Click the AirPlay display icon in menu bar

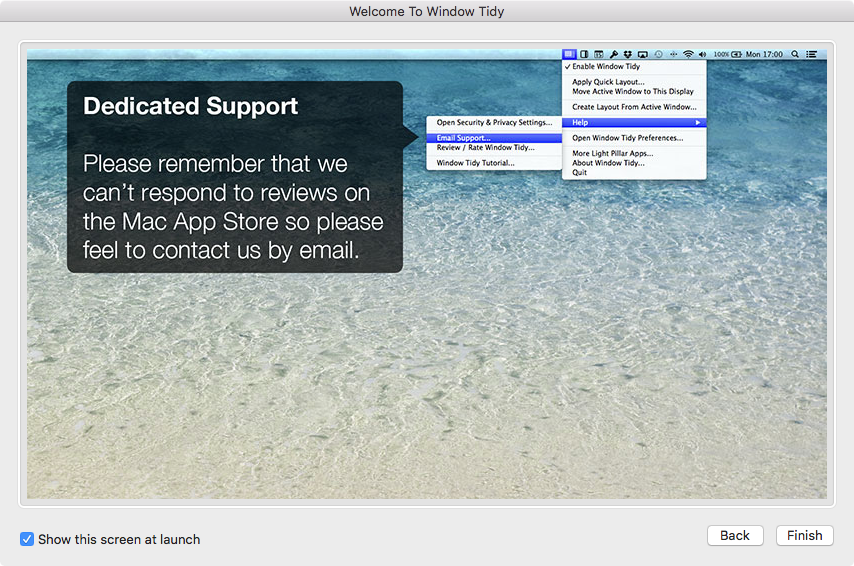coord(643,54)
